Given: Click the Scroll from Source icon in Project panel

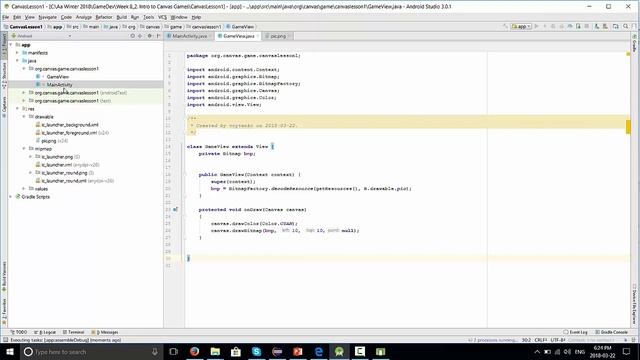Looking at the screenshot, I should 133,36.
